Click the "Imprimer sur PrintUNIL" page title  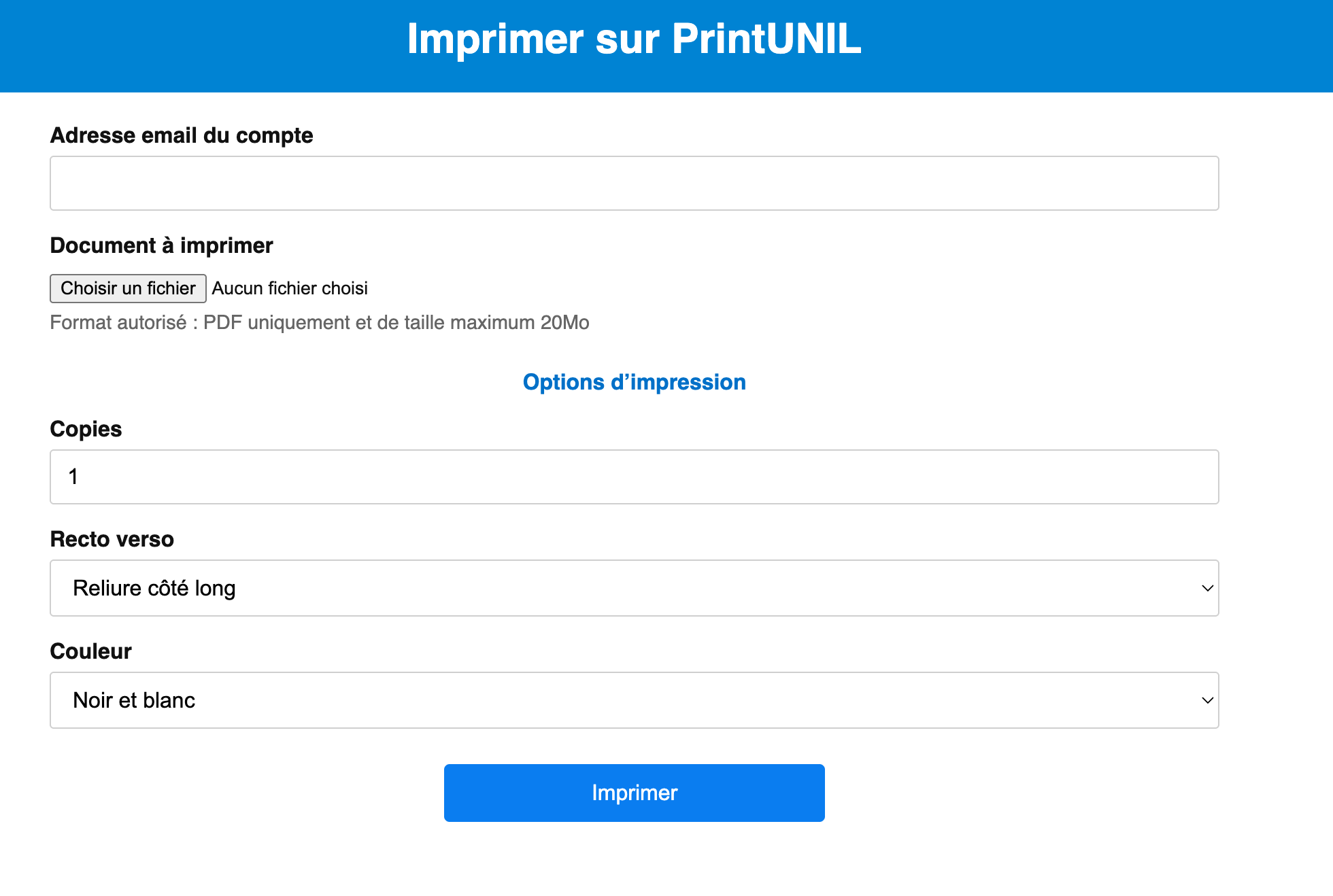pos(634,39)
